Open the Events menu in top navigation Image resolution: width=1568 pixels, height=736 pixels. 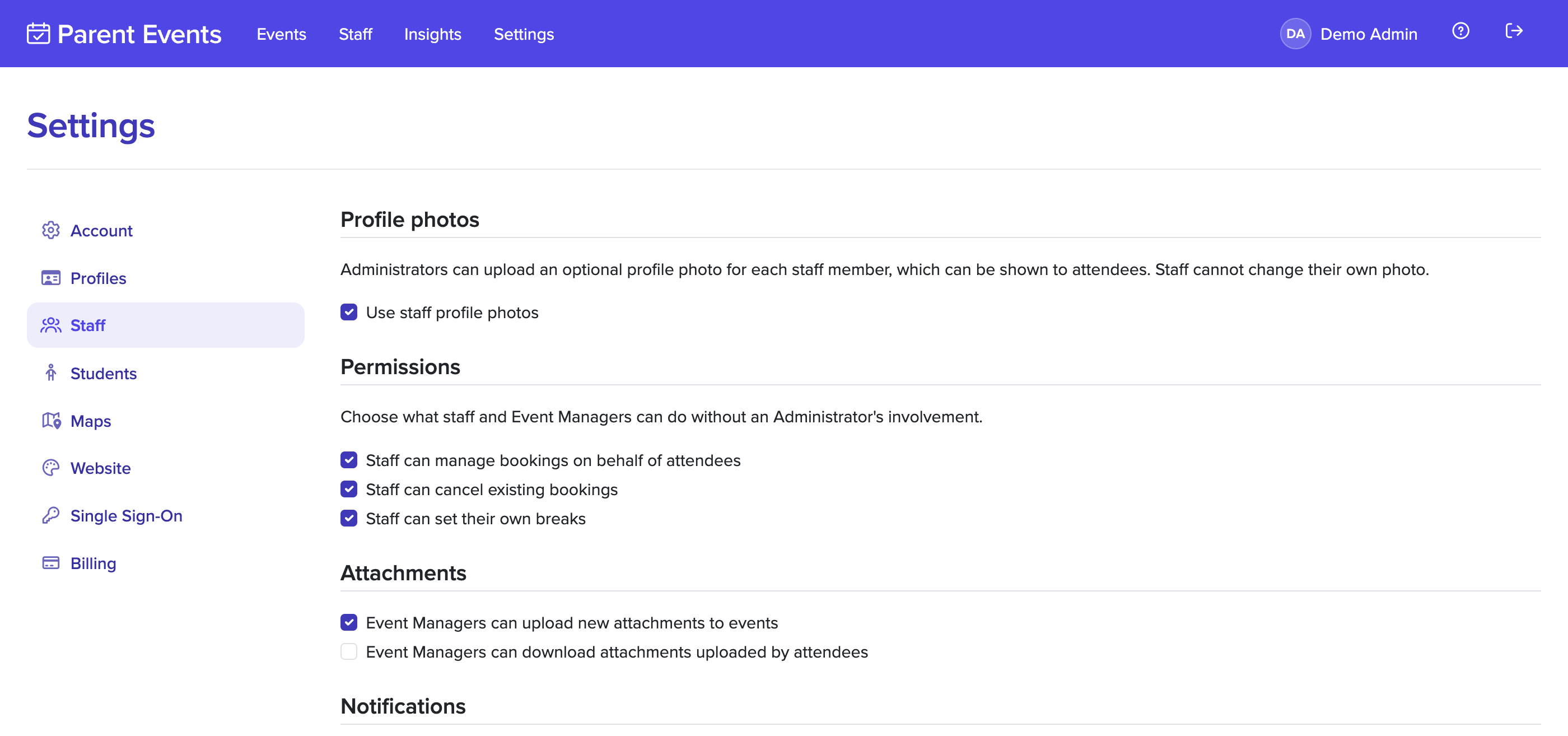pyautogui.click(x=281, y=34)
